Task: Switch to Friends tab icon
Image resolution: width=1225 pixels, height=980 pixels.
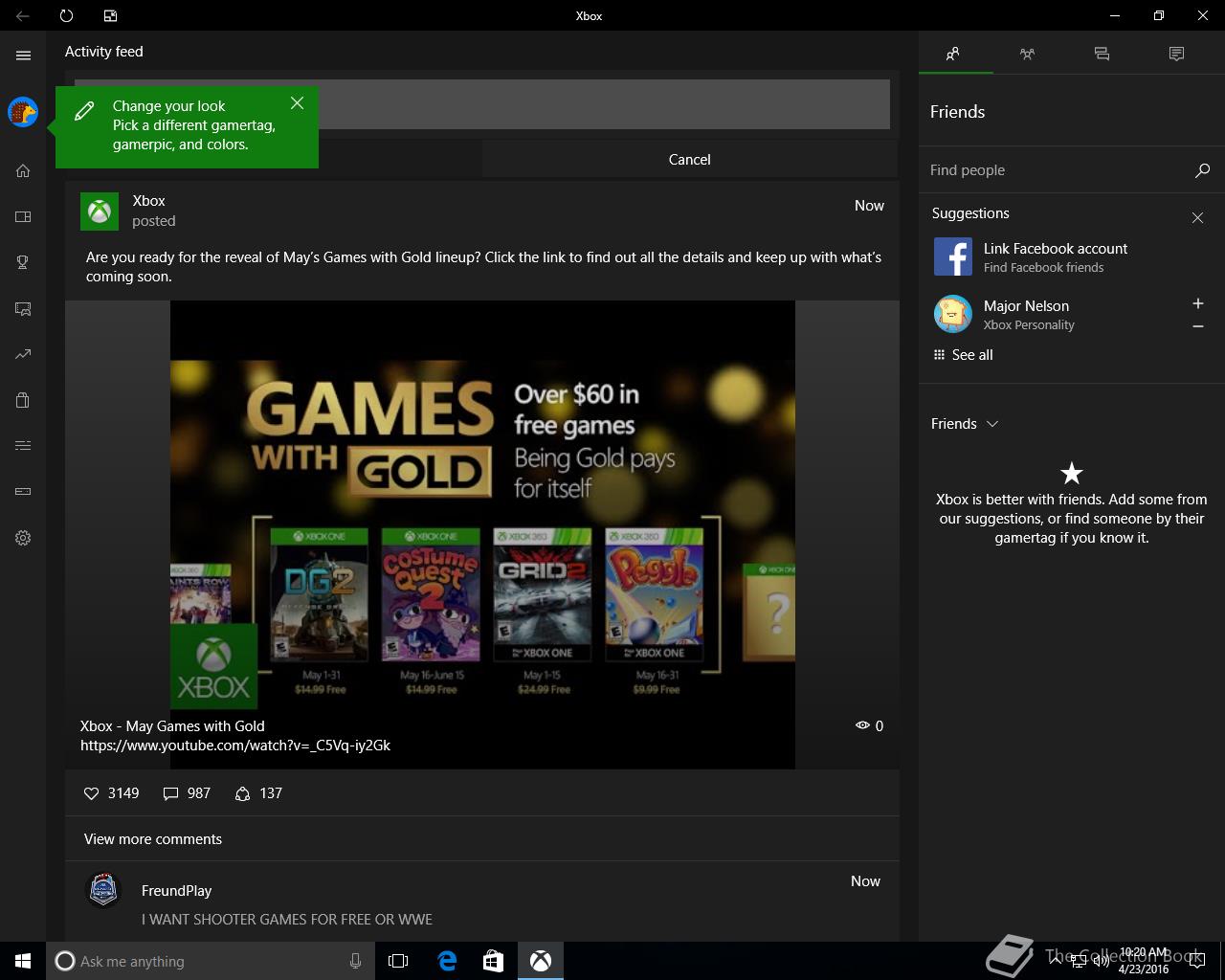Action: tap(953, 54)
